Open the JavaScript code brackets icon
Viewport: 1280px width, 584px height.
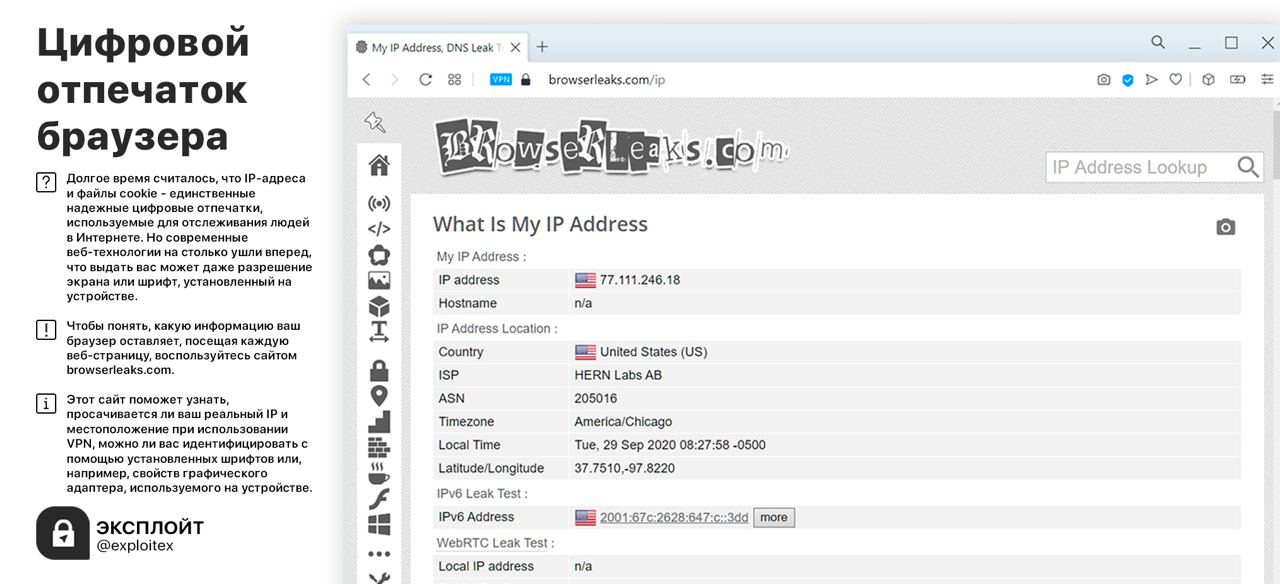coord(379,229)
